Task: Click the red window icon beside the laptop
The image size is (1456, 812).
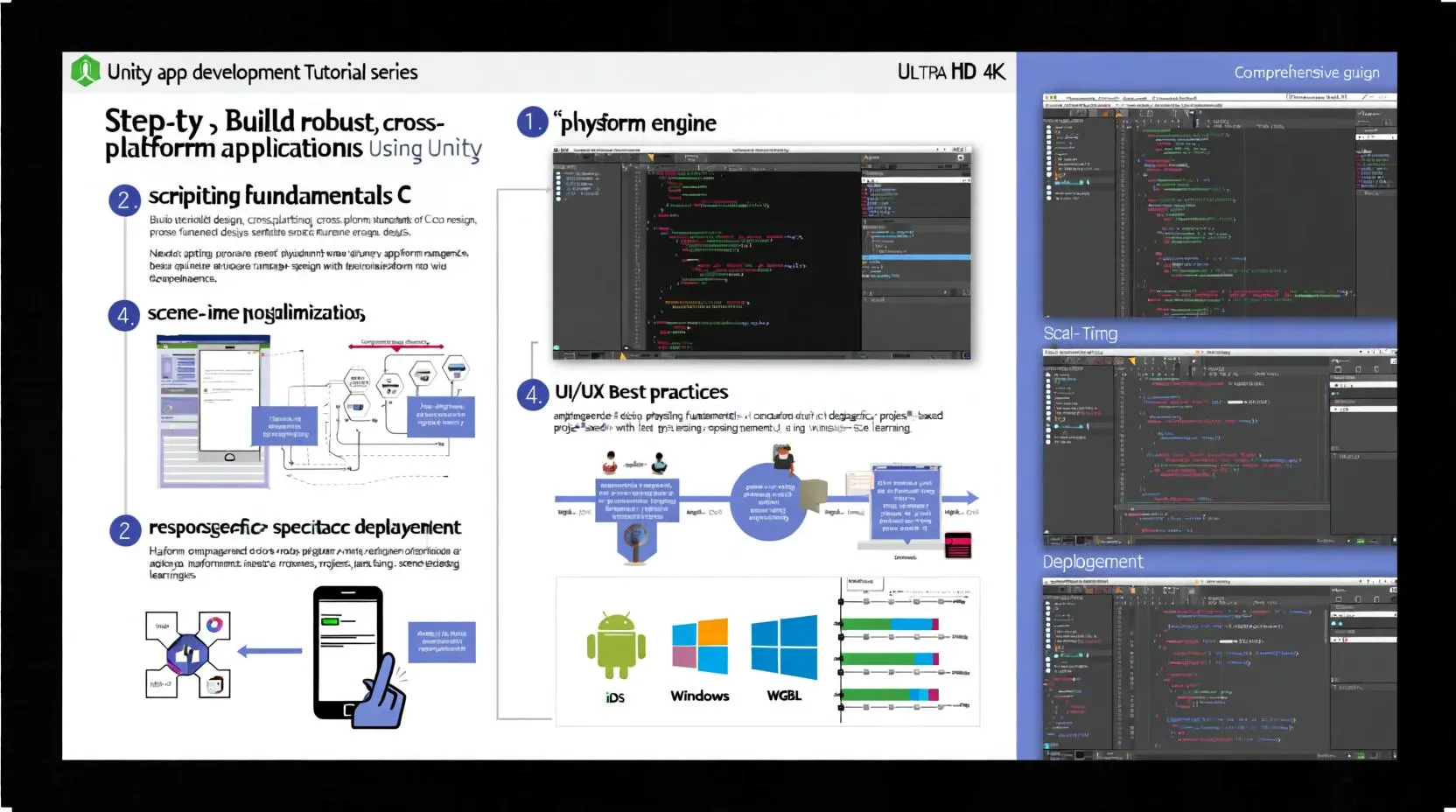Action: [958, 545]
